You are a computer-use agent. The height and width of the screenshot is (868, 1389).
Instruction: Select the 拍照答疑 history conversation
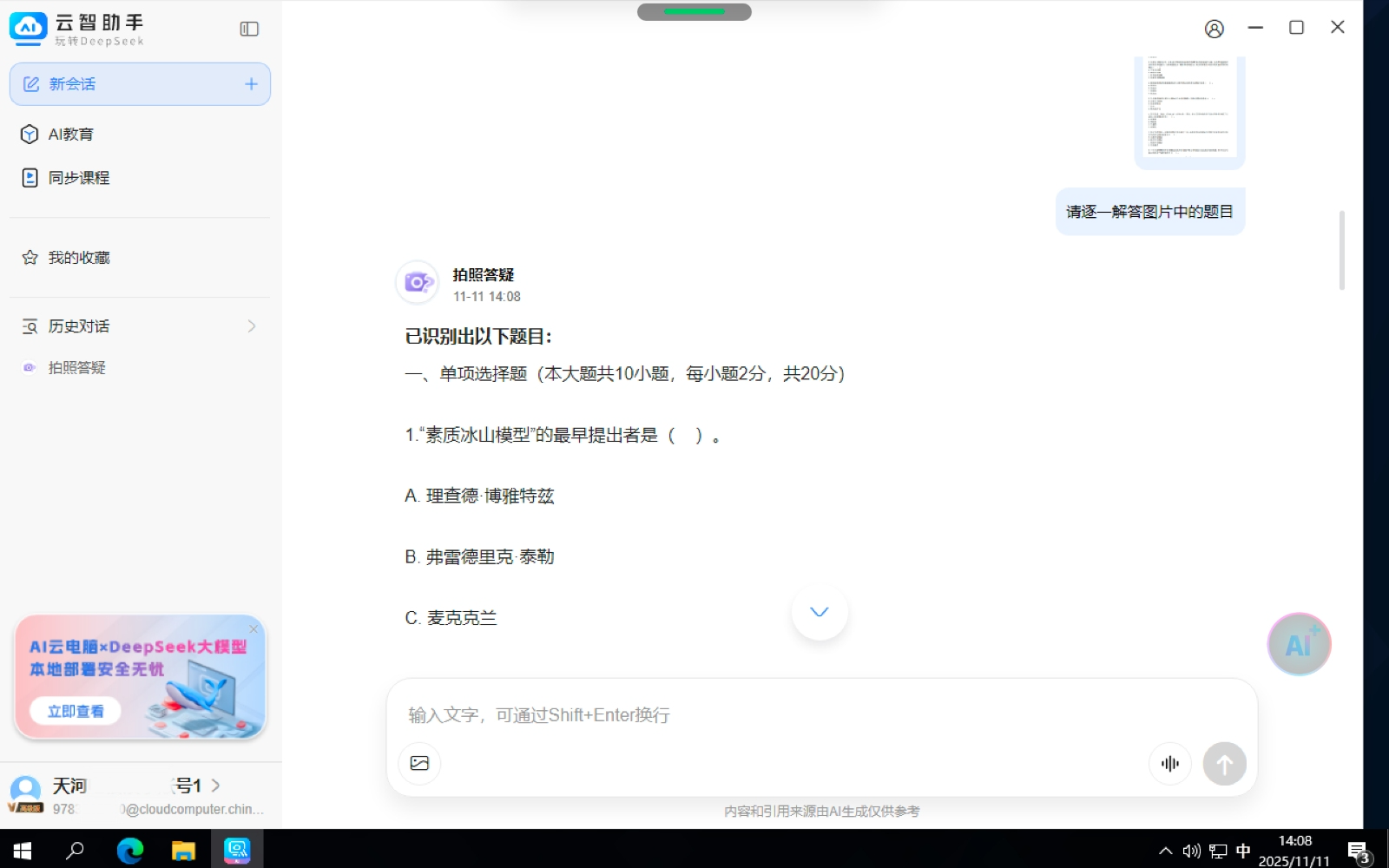[76, 368]
